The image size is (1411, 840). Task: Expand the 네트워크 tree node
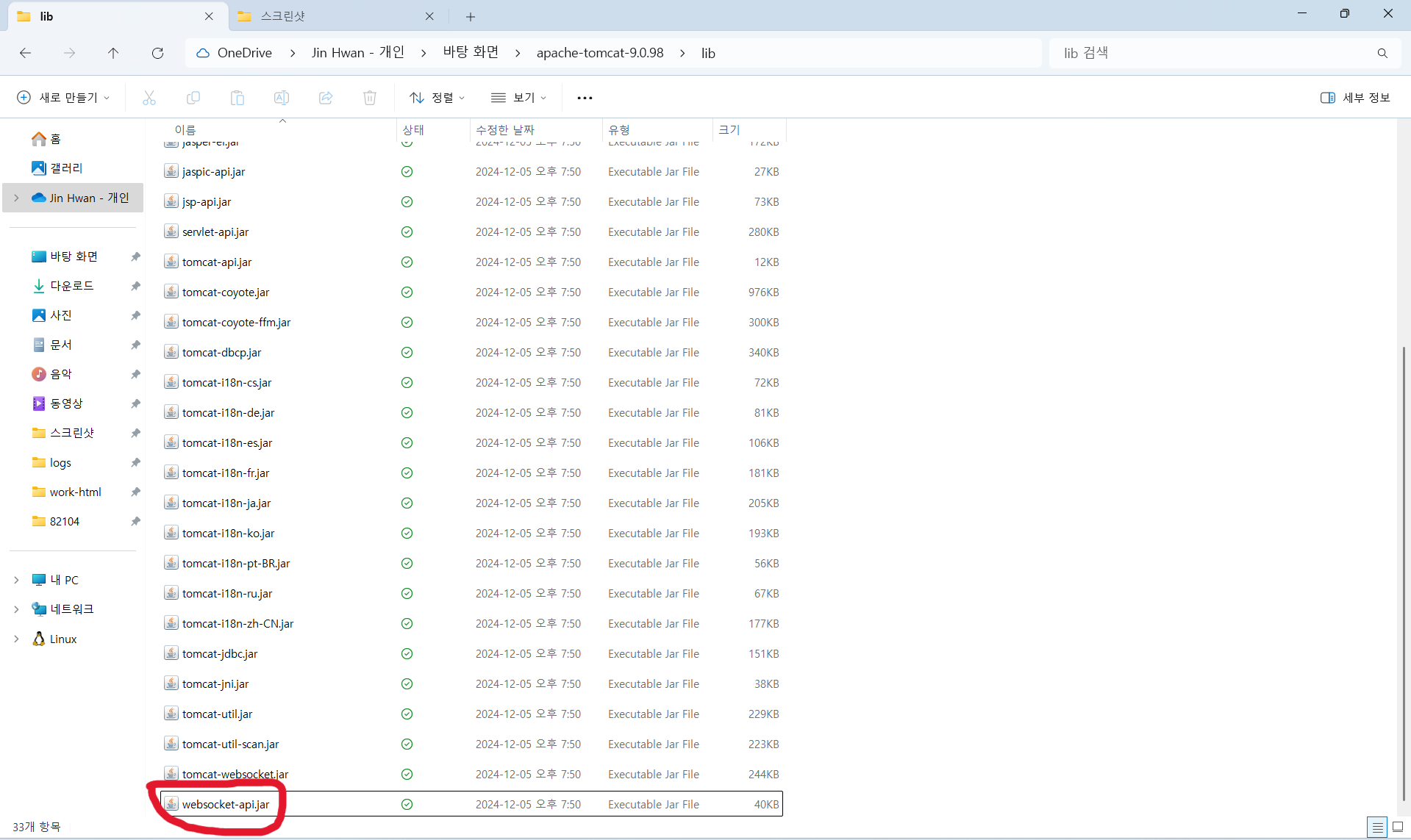click(x=16, y=609)
